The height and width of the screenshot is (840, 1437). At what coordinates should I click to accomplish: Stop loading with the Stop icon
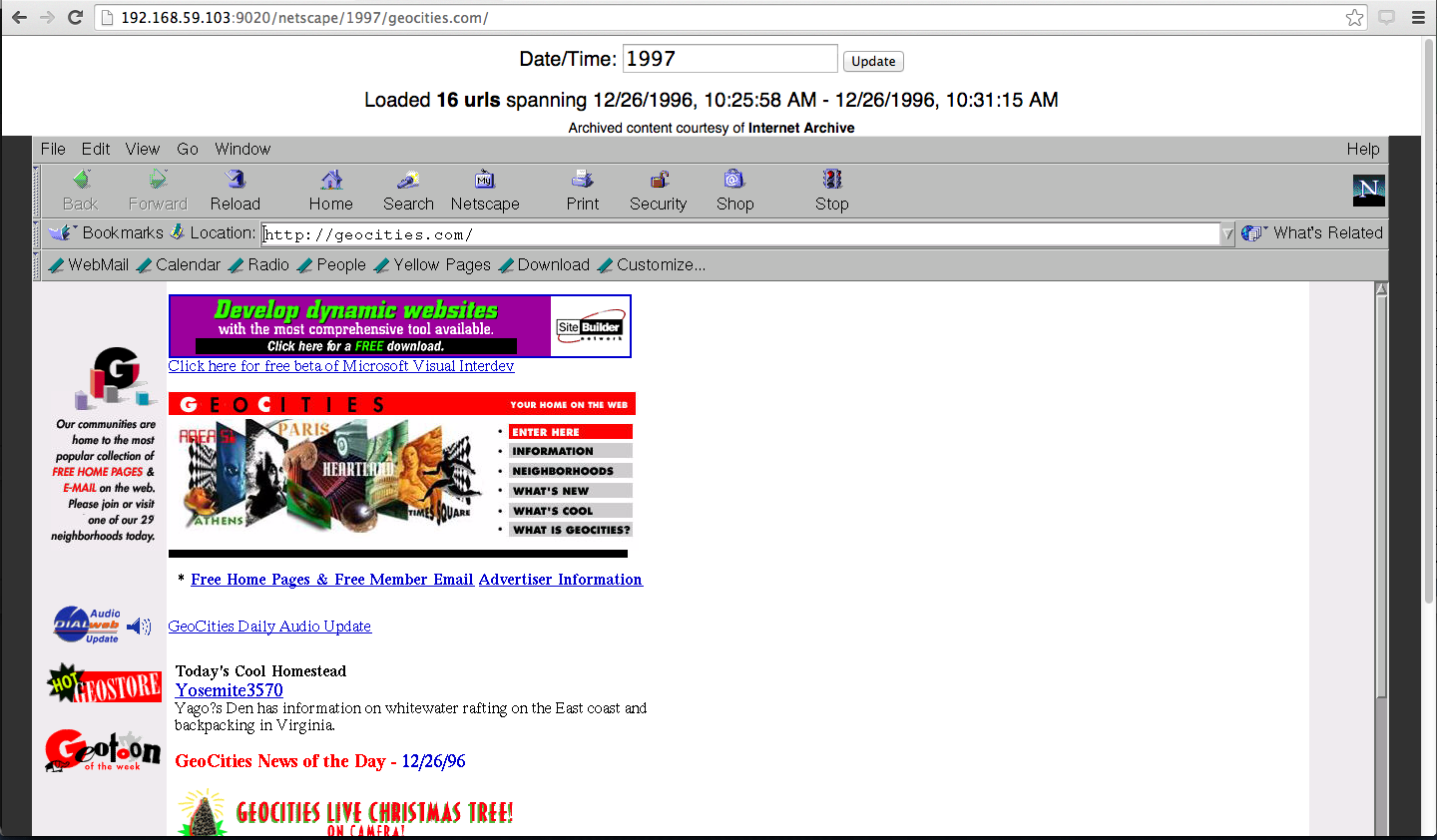[x=832, y=180]
